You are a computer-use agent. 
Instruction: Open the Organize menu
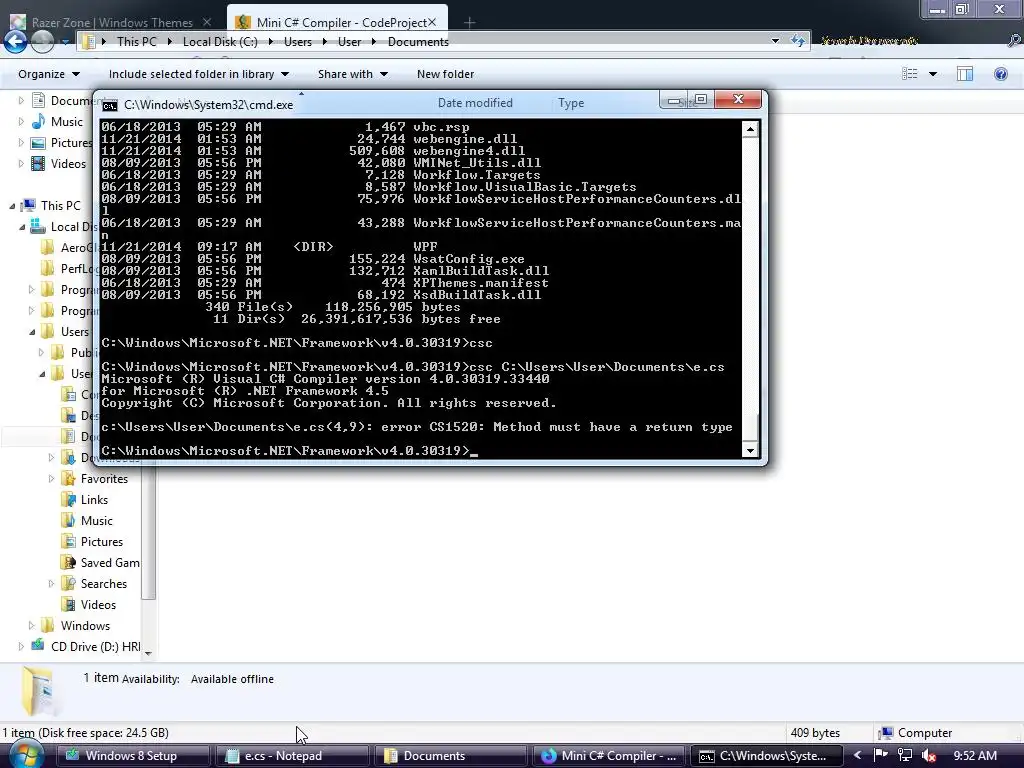click(x=49, y=74)
